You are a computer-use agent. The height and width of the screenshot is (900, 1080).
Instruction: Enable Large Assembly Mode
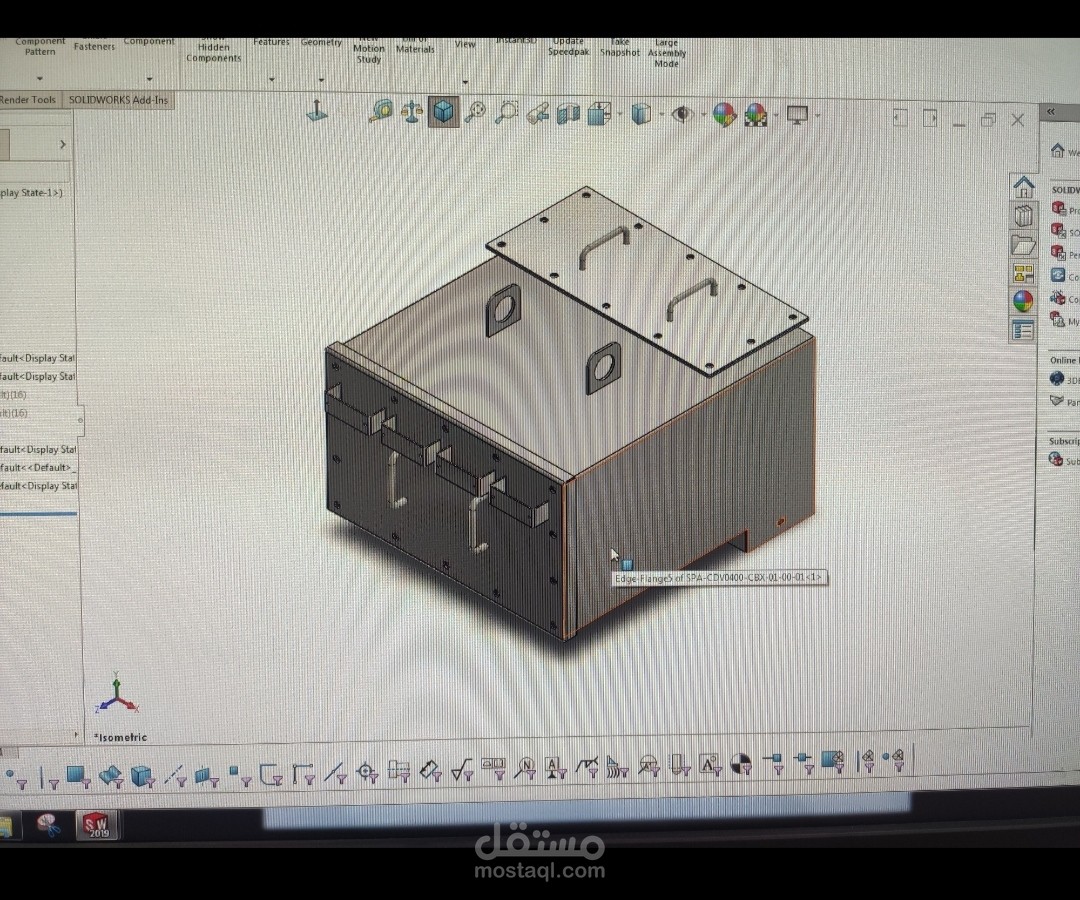[x=665, y=48]
